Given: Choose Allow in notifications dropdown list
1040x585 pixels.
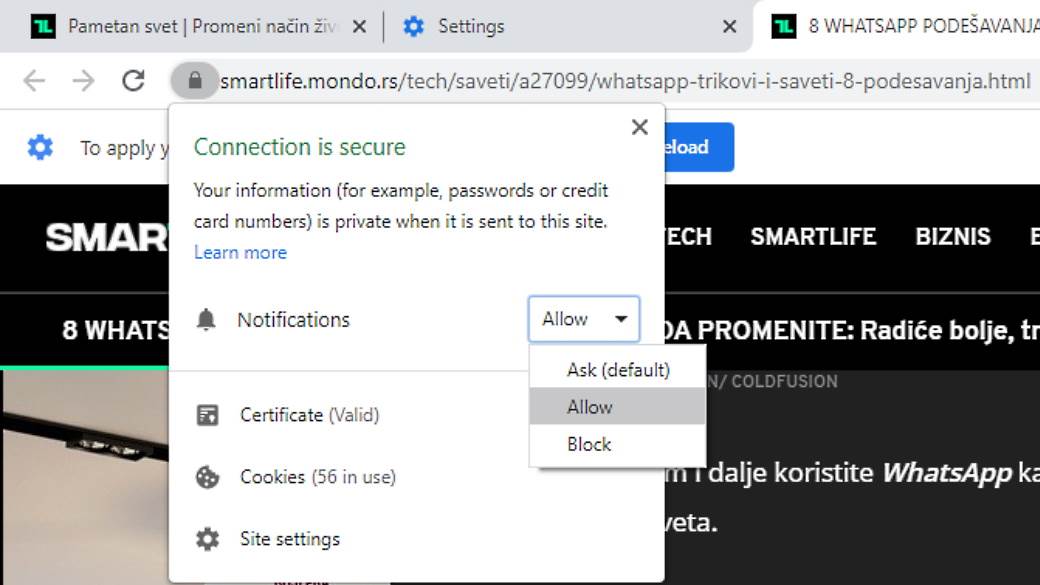Looking at the screenshot, I should coord(590,407).
